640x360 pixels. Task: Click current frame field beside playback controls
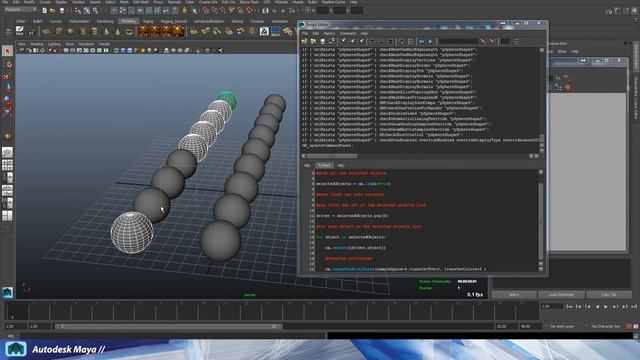tap(551, 307)
